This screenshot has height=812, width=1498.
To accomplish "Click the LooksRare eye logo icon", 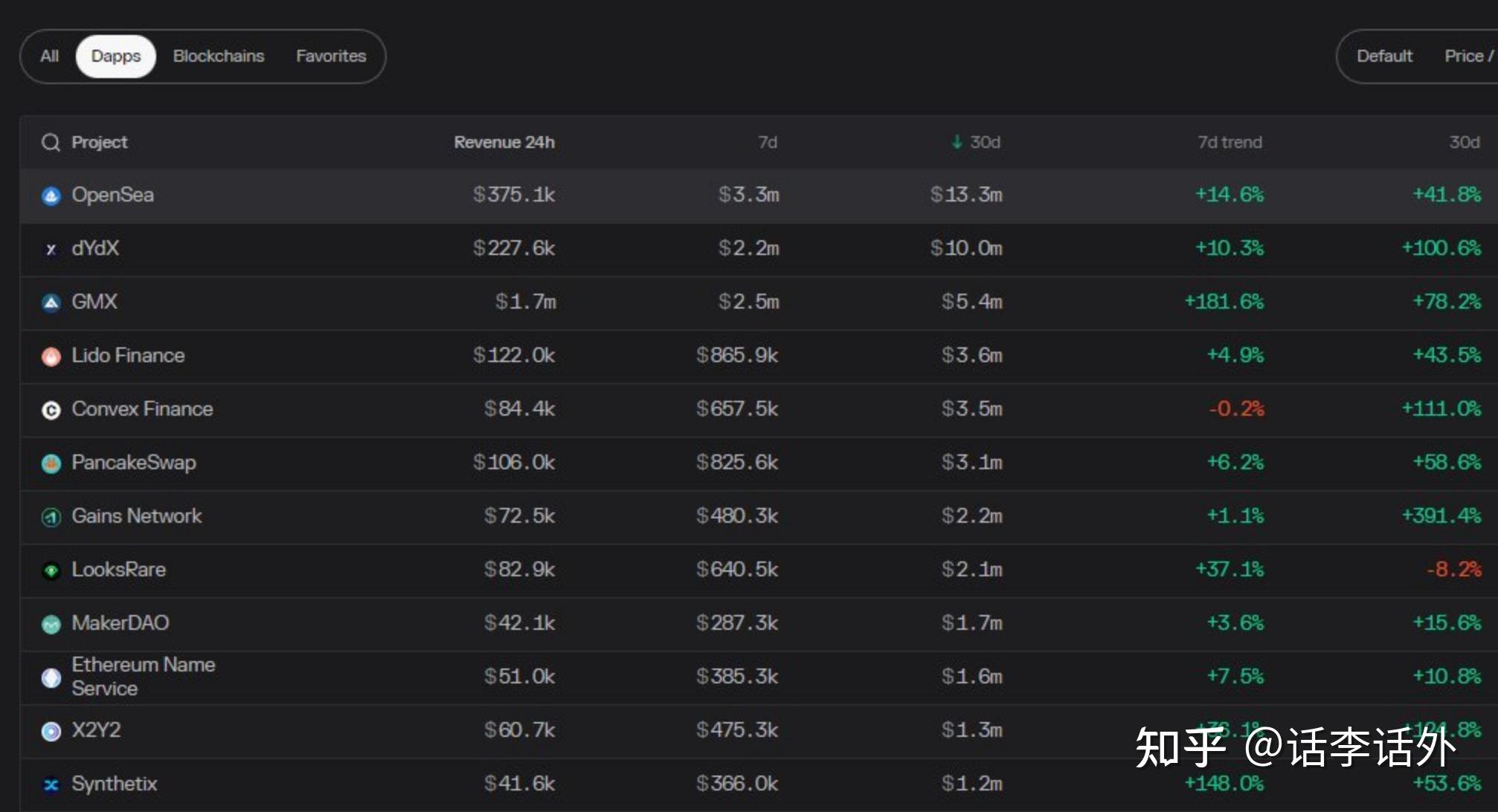I will tap(51, 570).
